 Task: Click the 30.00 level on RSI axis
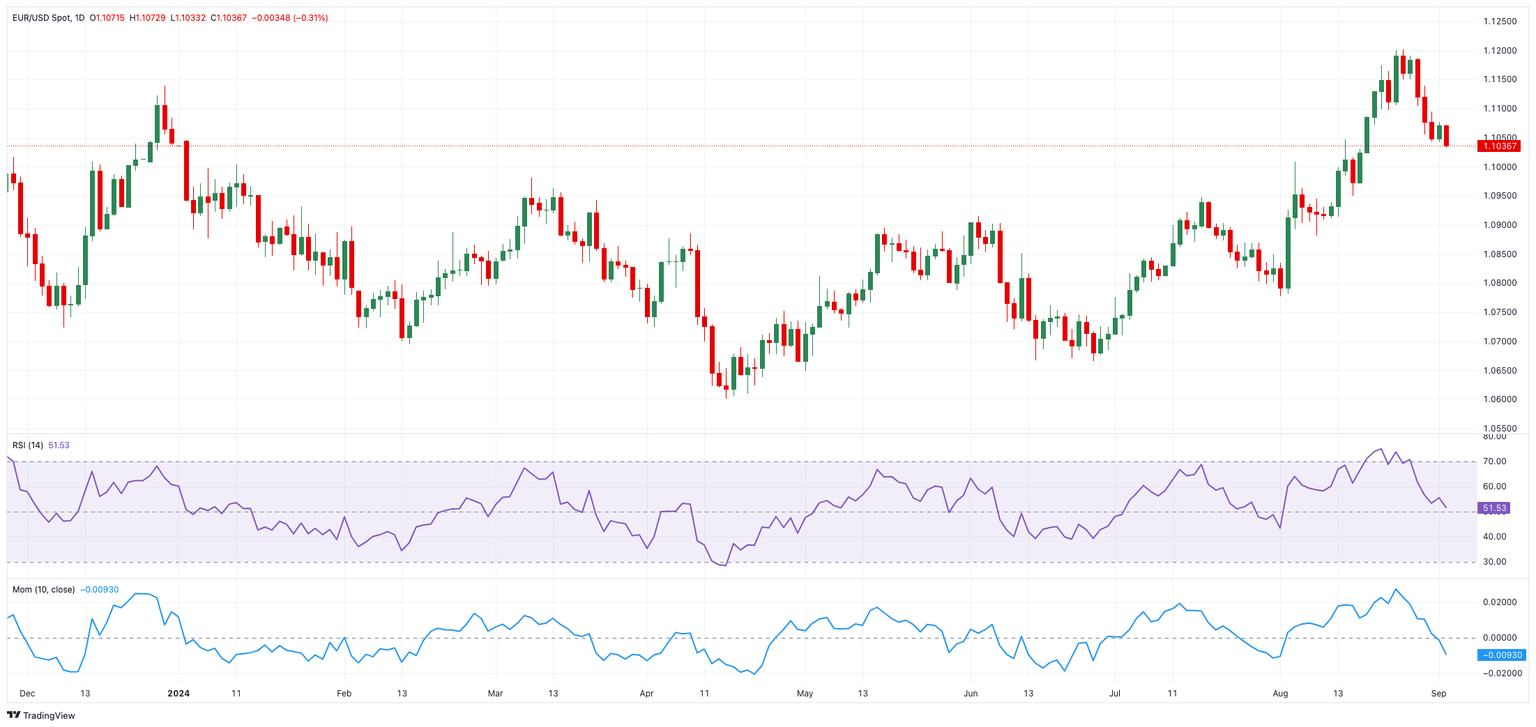point(1494,562)
